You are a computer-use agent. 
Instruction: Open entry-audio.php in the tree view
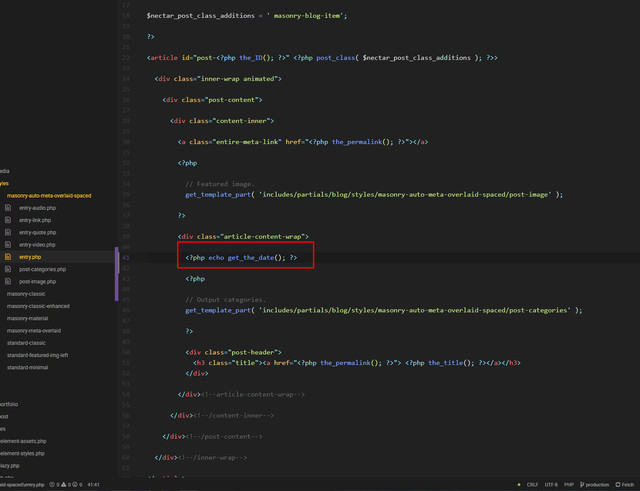[x=38, y=208]
